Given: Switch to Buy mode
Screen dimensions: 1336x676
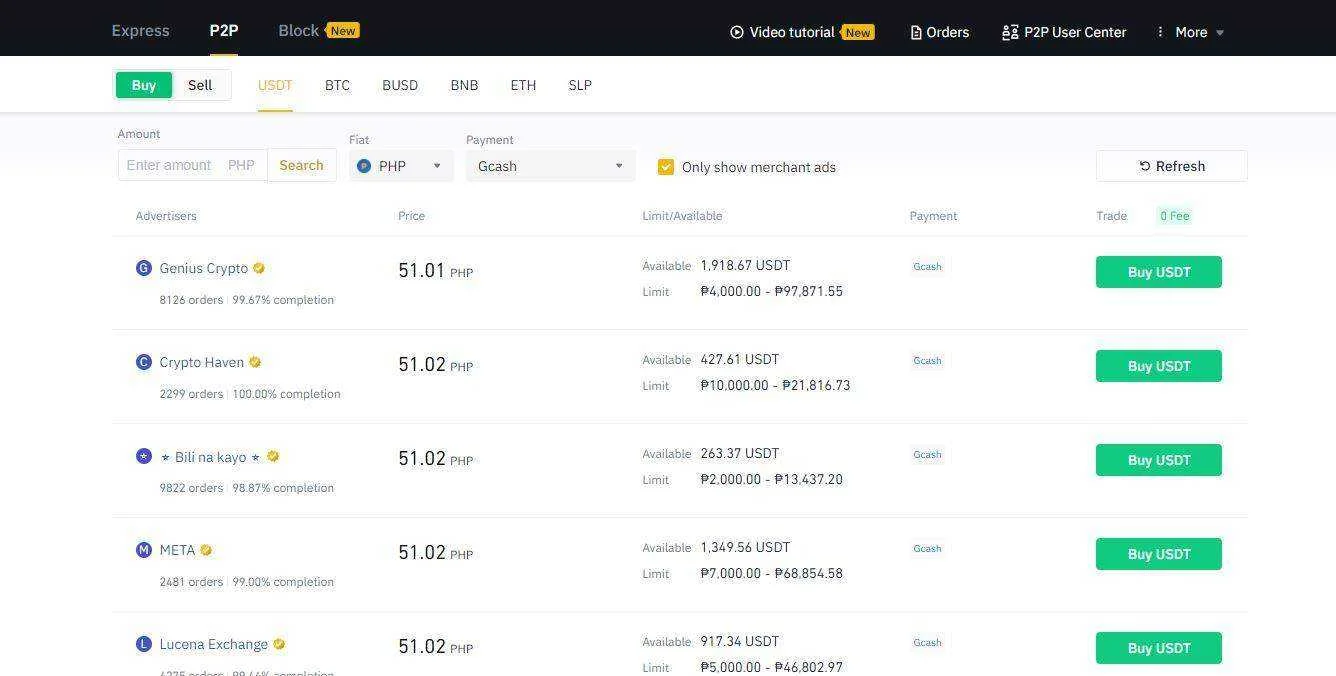Looking at the screenshot, I should point(144,85).
